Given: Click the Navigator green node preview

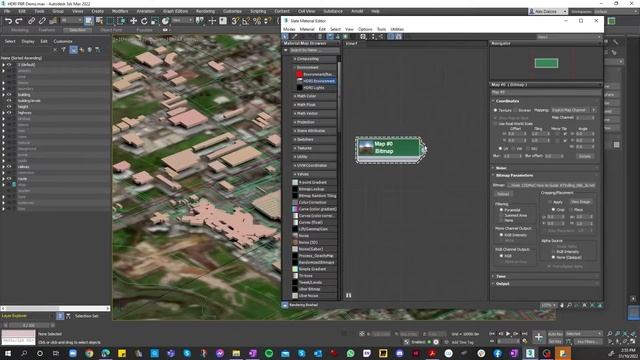Looking at the screenshot, I should tap(546, 63).
